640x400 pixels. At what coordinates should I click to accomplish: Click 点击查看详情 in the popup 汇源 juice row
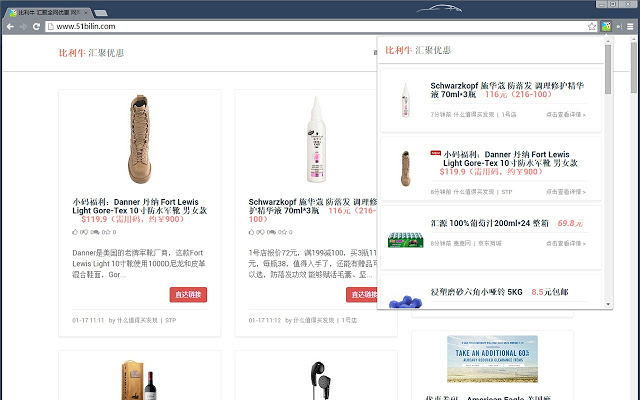coord(566,244)
